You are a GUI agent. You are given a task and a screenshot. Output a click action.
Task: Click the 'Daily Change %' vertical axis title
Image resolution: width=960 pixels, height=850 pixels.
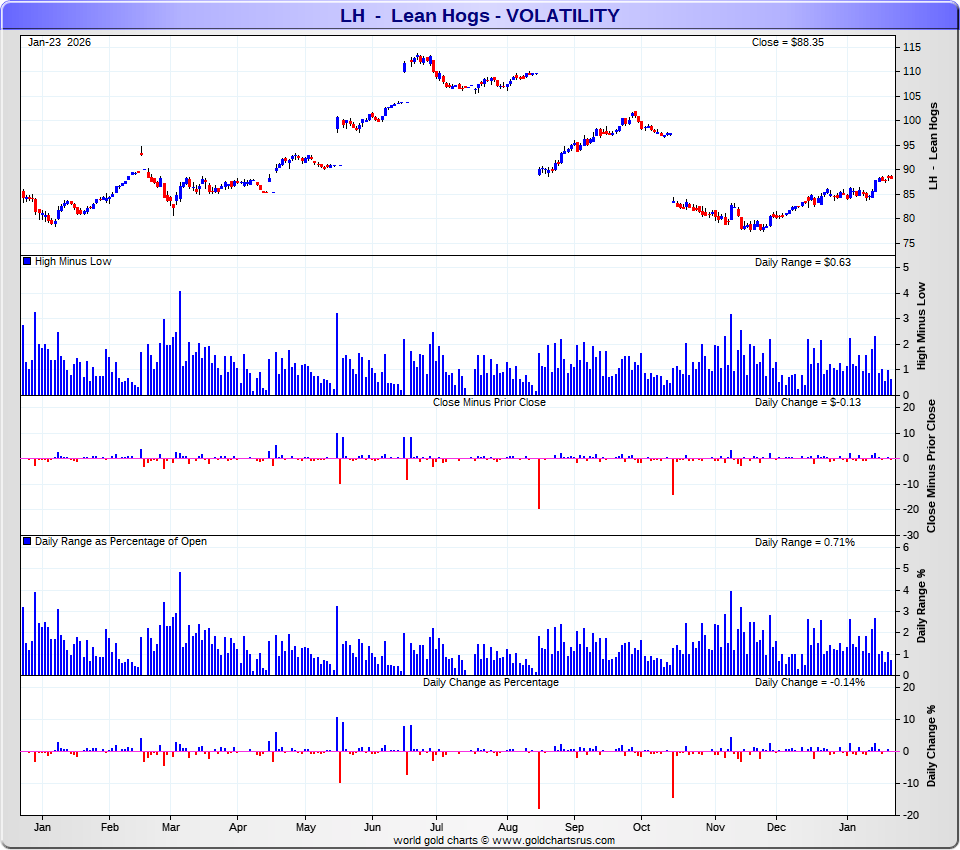pyautogui.click(x=931, y=746)
